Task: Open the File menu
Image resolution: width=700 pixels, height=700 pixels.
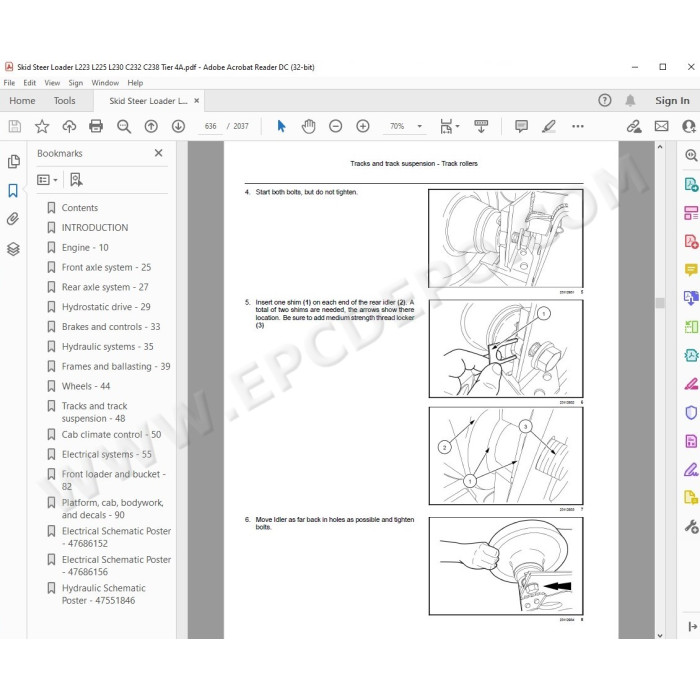Action: click(x=9, y=83)
